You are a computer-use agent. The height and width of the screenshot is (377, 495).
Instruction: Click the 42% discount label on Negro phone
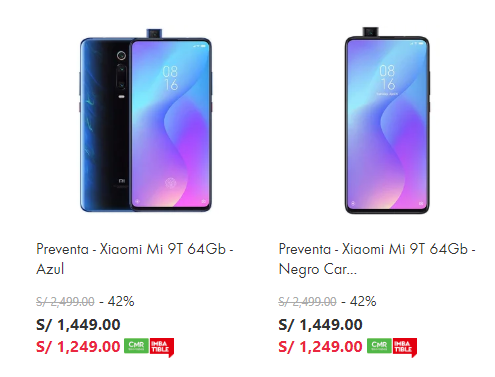(363, 301)
